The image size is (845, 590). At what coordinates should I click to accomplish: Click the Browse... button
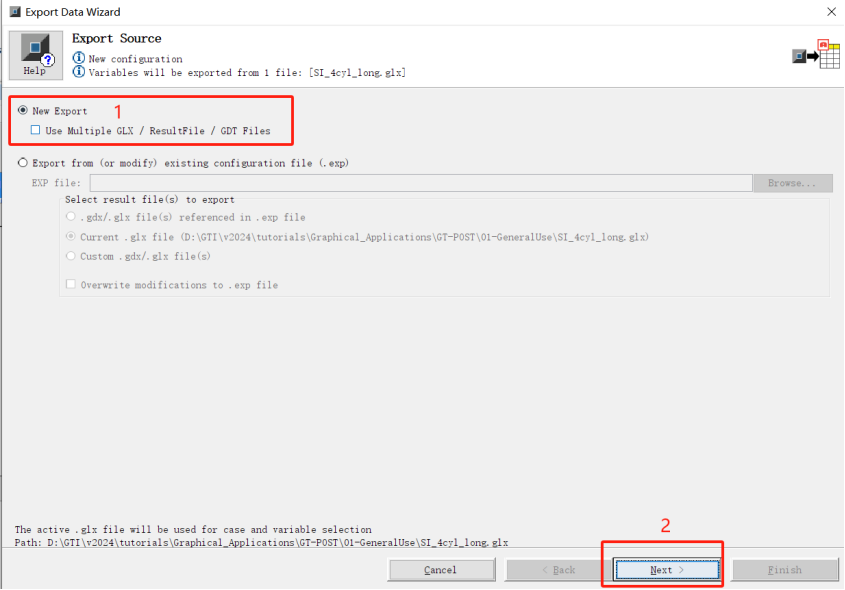click(x=793, y=183)
